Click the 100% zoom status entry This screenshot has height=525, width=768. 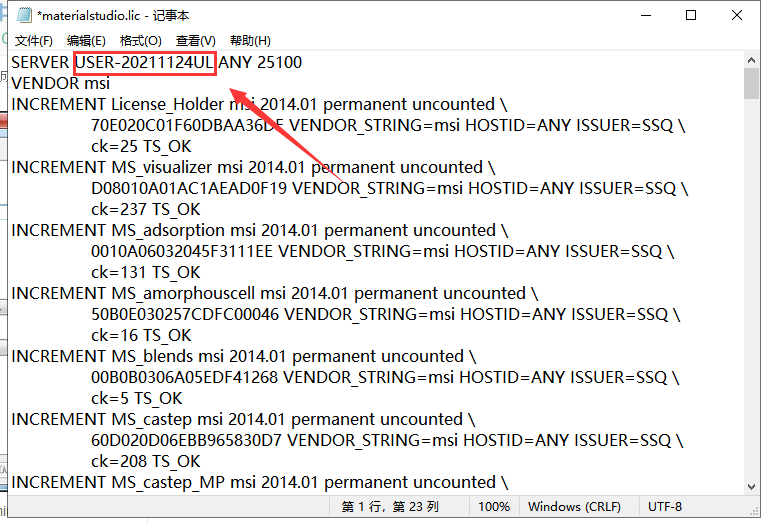pyautogui.click(x=494, y=507)
